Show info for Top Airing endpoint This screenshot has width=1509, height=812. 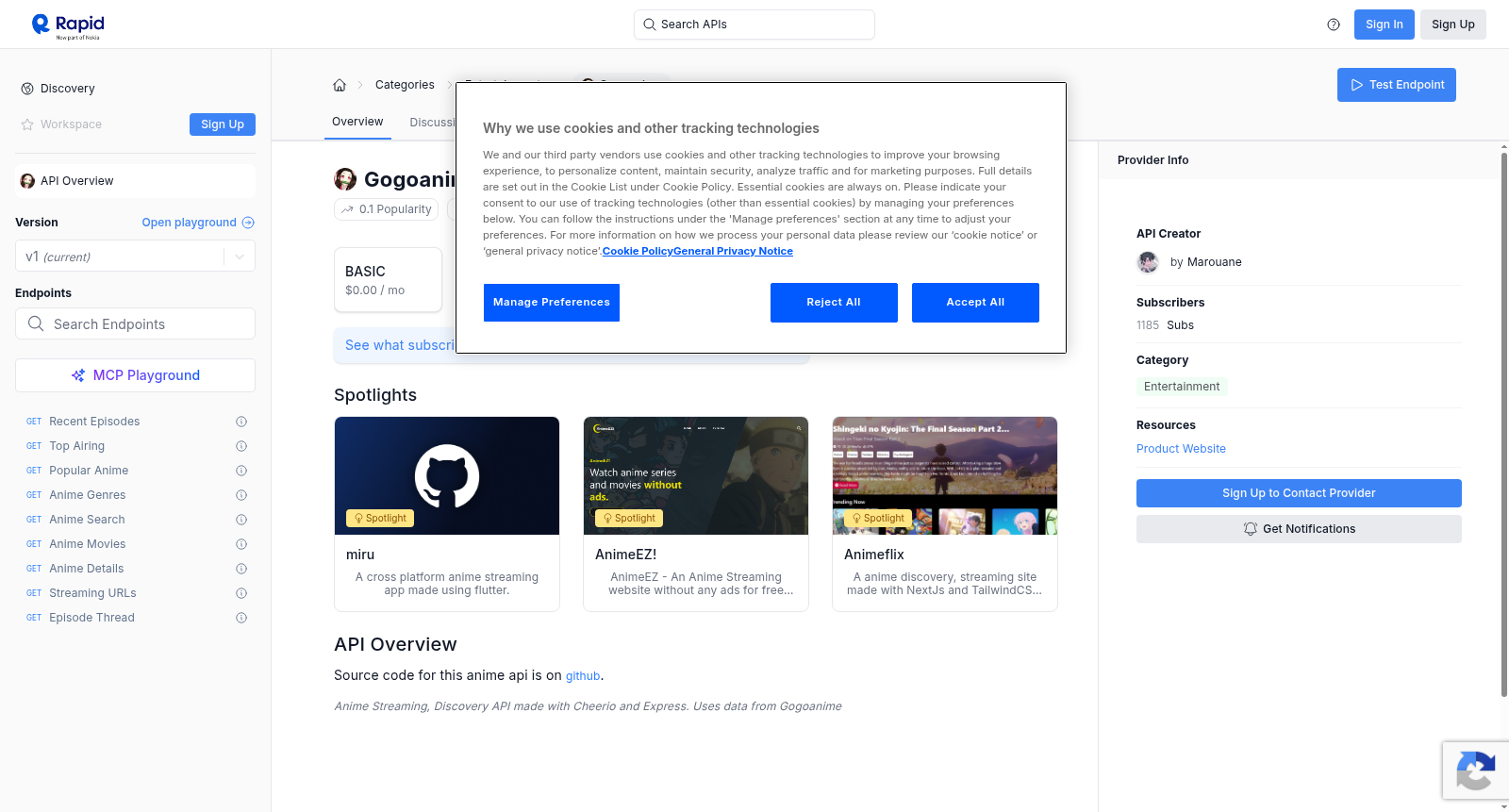pos(241,446)
